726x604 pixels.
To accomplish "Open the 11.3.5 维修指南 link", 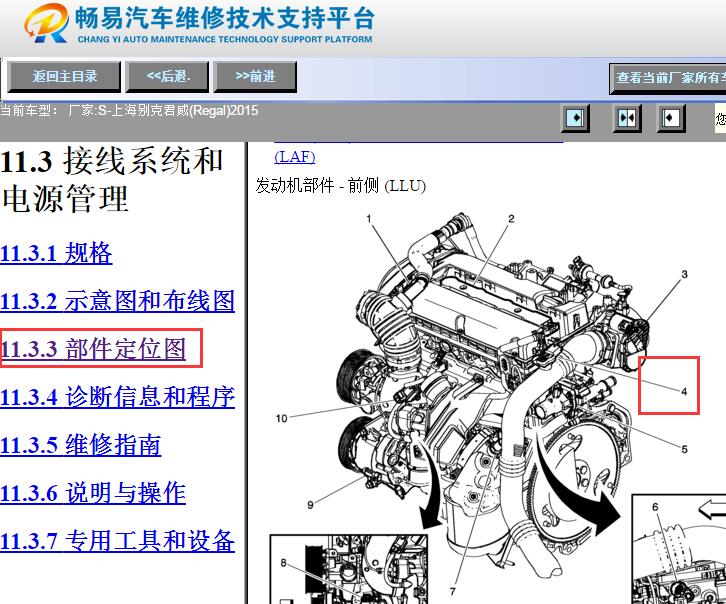I will [x=81, y=445].
